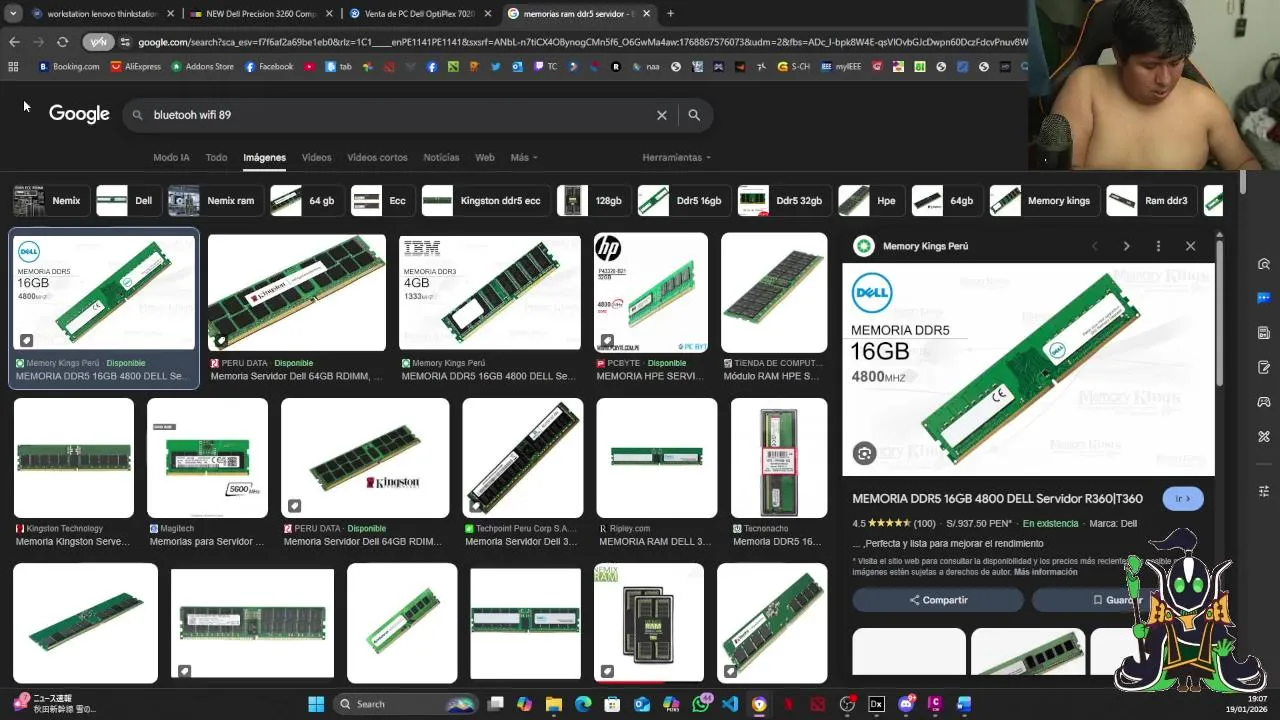Open the notes sidebar icon
Image resolution: width=1280 pixels, height=720 pixels.
point(1264,367)
